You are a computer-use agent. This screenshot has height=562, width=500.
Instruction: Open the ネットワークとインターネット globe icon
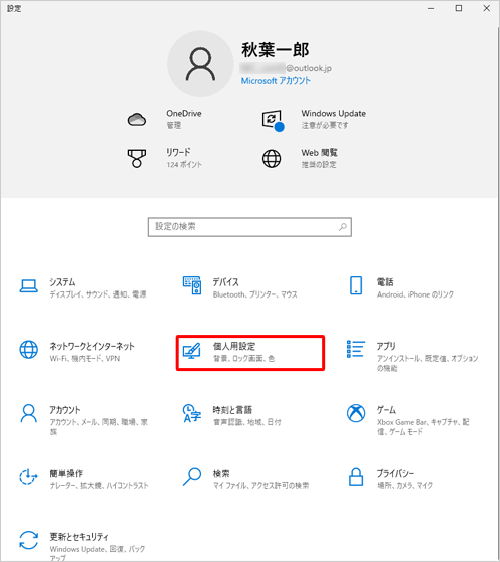[29, 350]
